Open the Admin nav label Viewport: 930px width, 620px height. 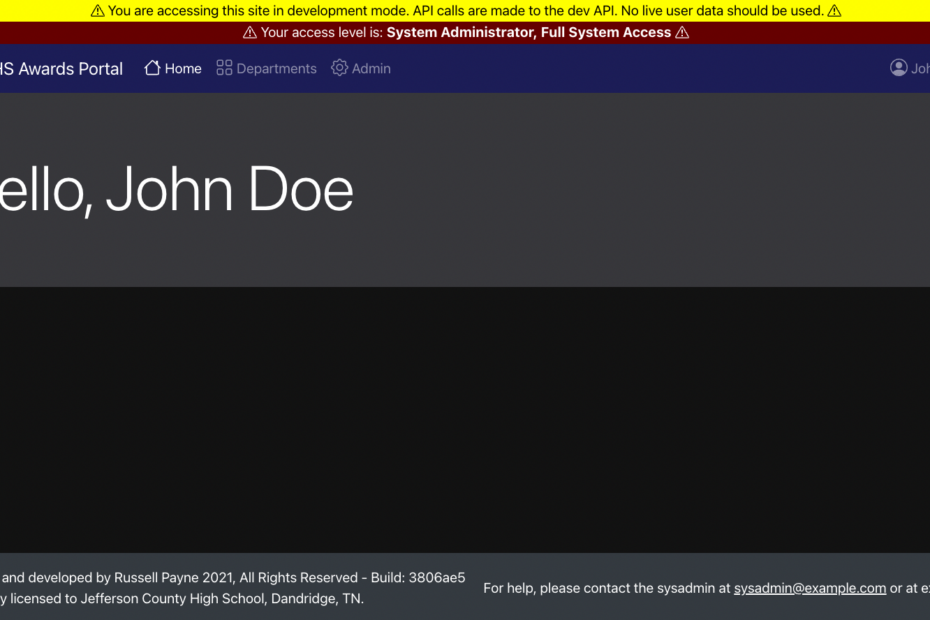tap(371, 69)
